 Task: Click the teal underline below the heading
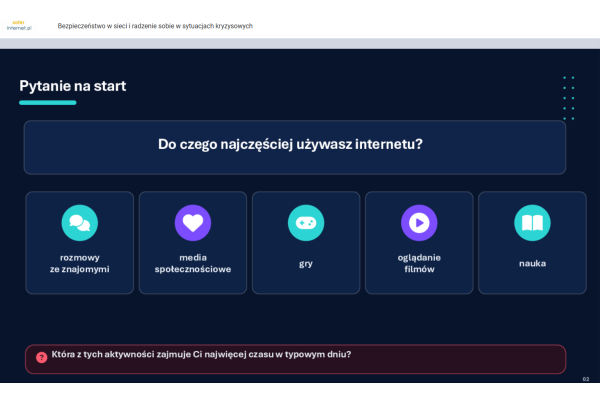point(47,103)
